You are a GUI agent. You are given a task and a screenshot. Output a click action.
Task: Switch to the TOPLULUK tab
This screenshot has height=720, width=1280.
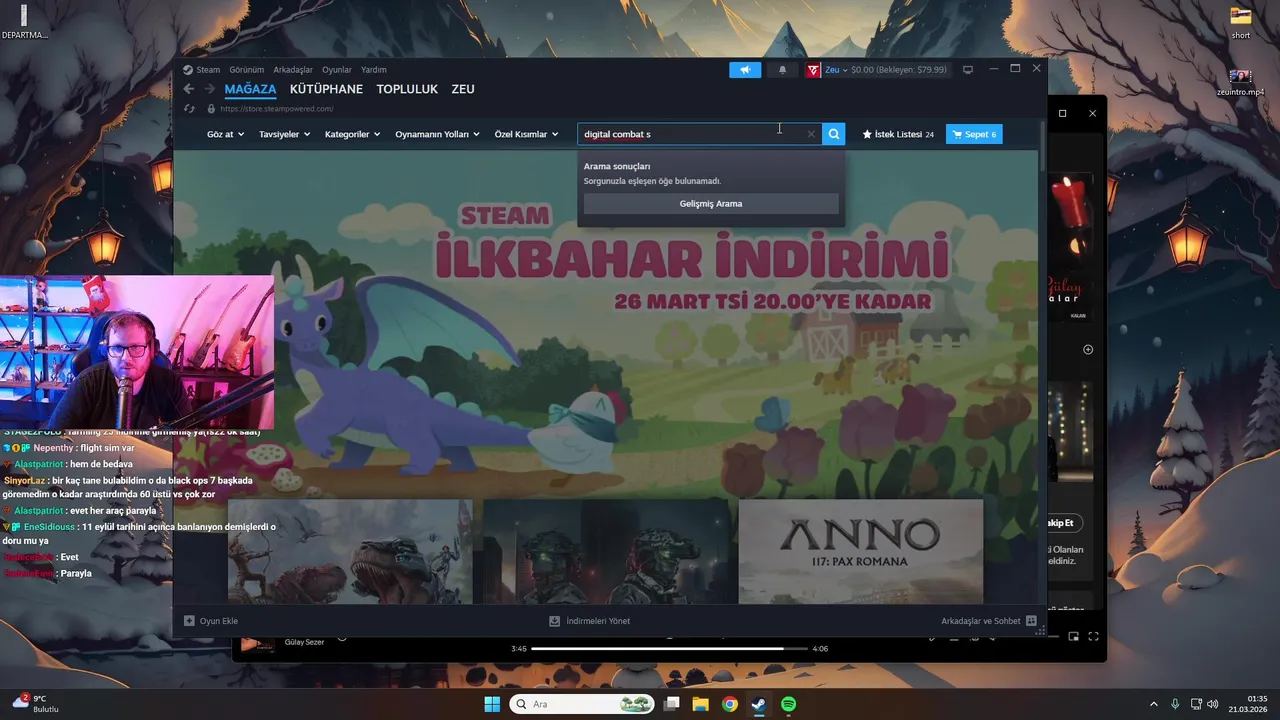click(x=407, y=89)
